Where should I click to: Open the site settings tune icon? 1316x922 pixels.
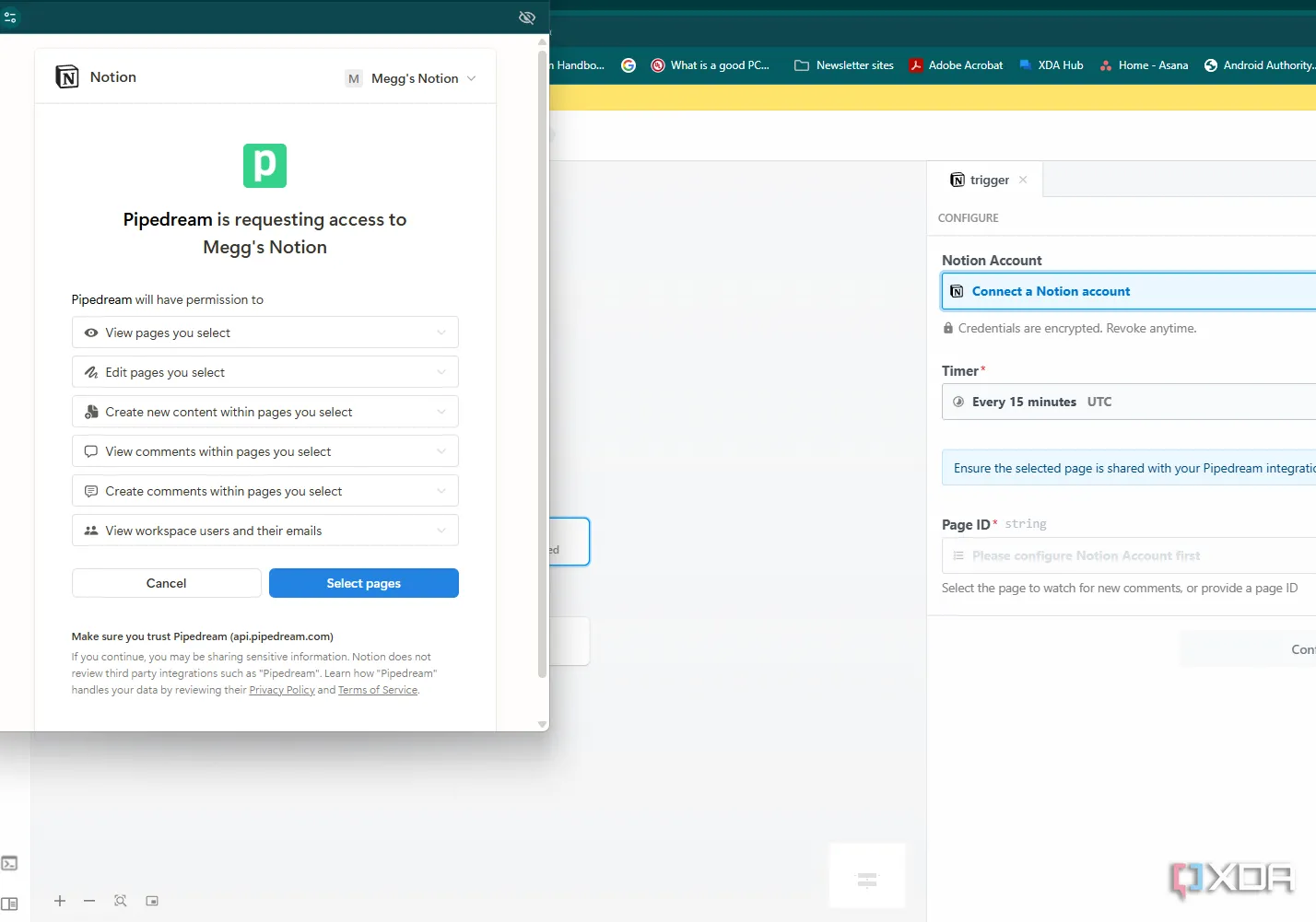[10, 18]
